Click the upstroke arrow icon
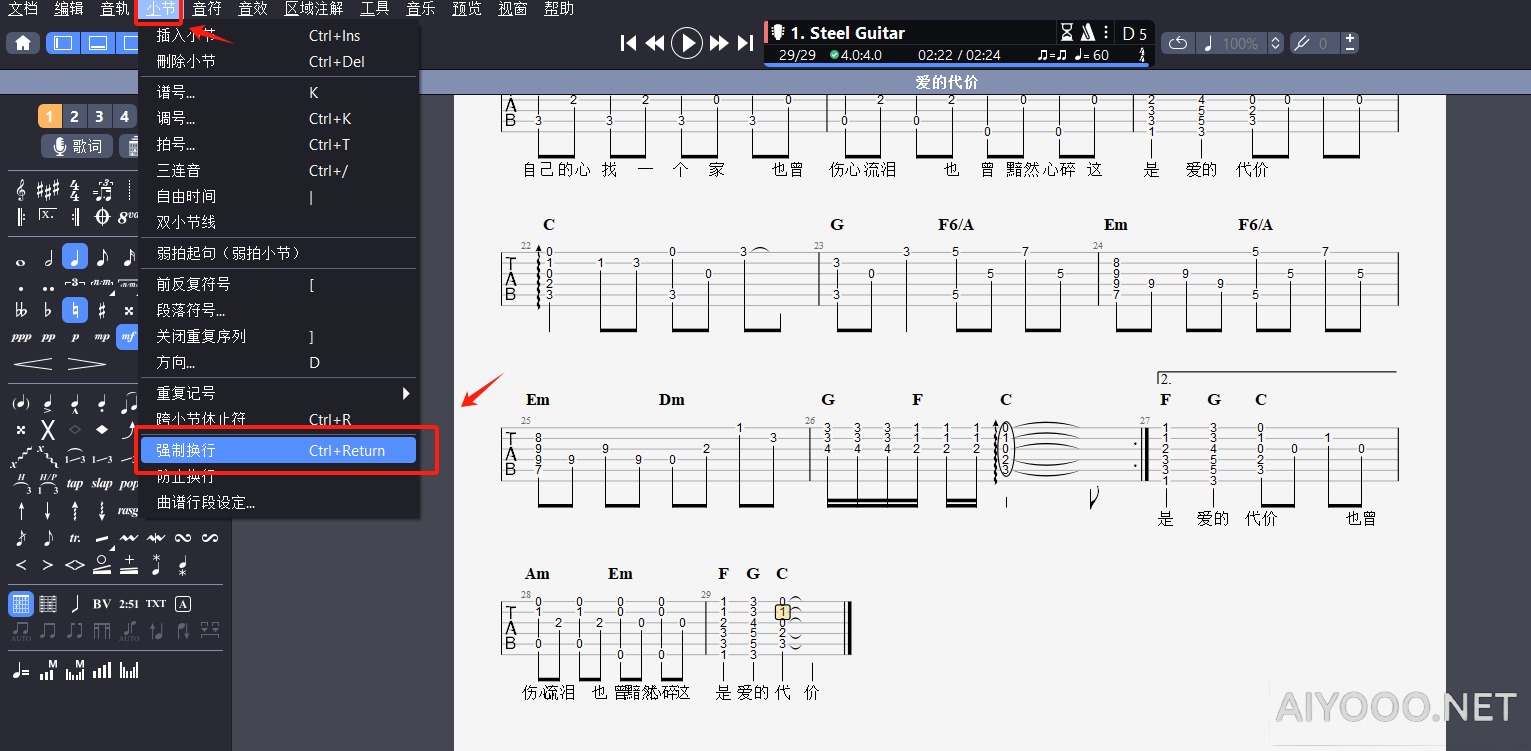The image size is (1531, 751). (21, 511)
